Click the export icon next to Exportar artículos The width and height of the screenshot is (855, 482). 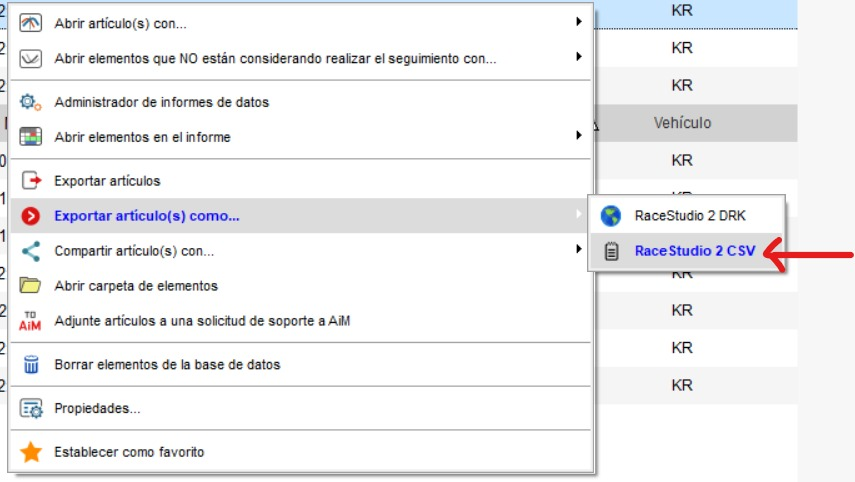coord(31,180)
